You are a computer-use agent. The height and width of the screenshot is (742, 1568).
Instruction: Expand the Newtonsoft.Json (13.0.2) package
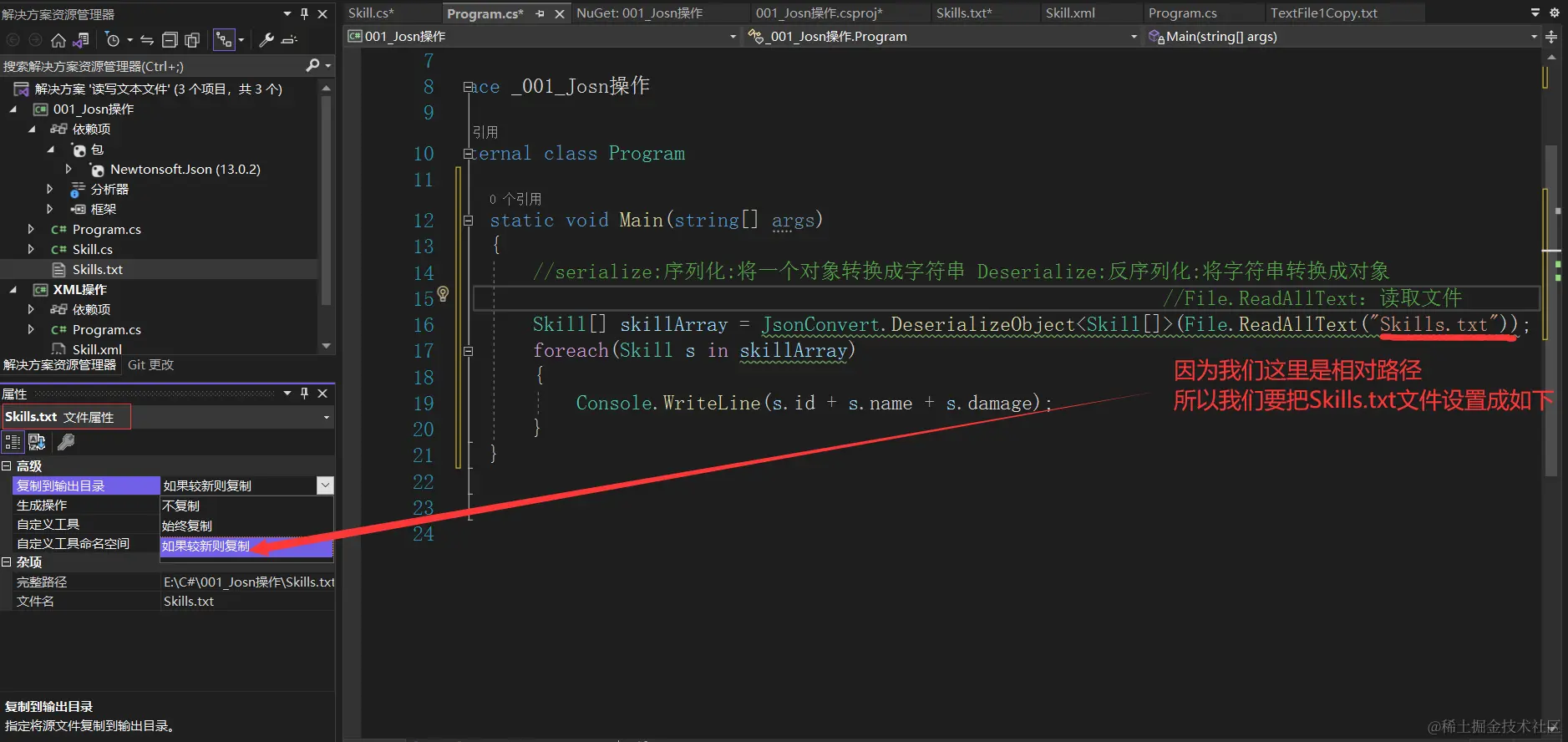tap(69, 169)
